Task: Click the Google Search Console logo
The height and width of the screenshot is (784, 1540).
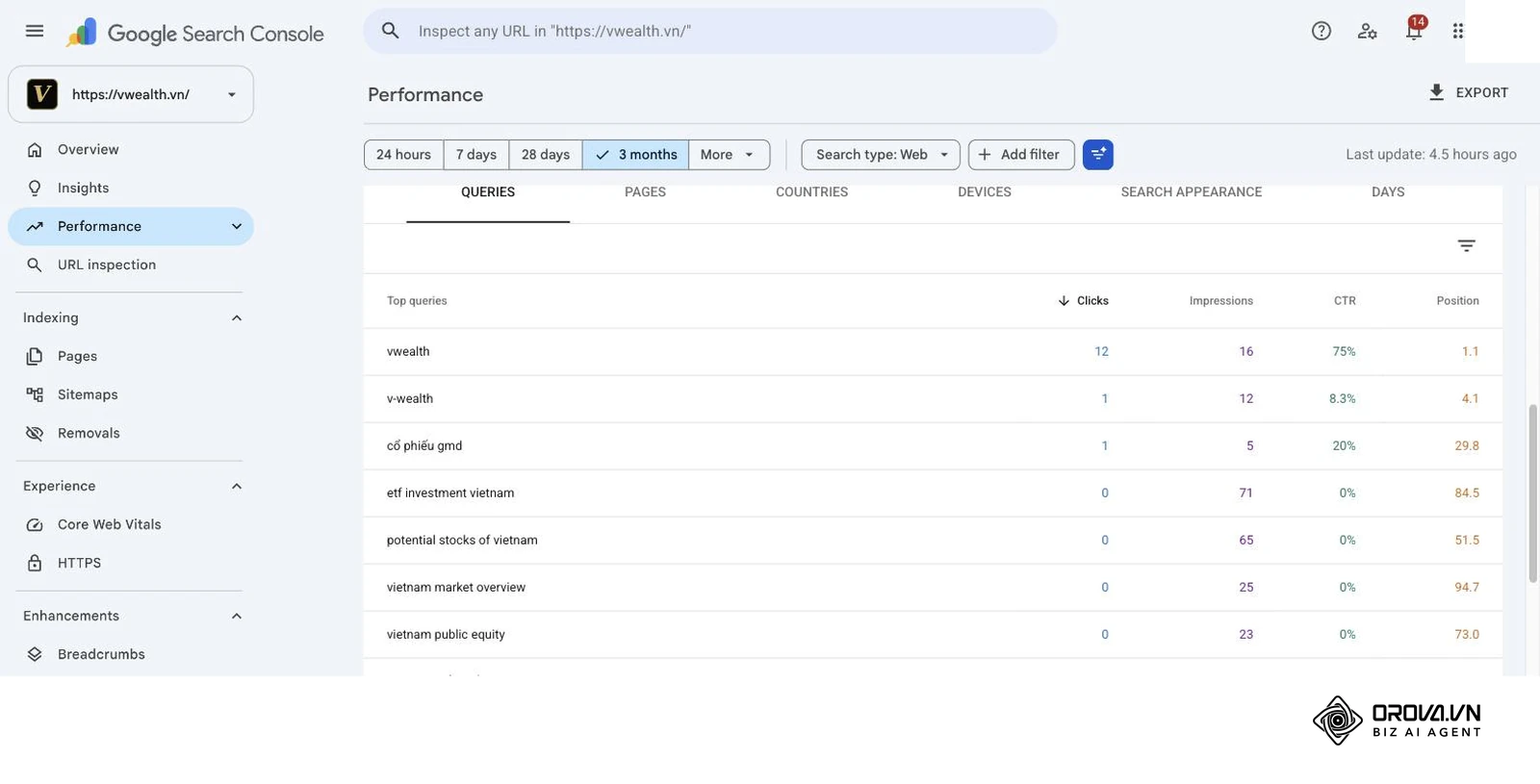Action: pos(195,33)
